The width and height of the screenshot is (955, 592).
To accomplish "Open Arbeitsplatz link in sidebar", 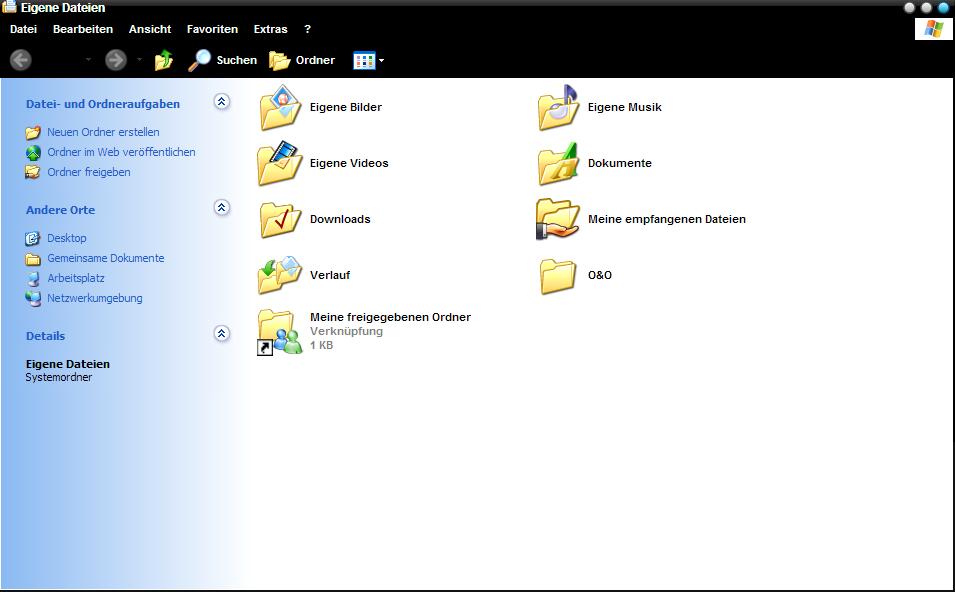I will (76, 278).
